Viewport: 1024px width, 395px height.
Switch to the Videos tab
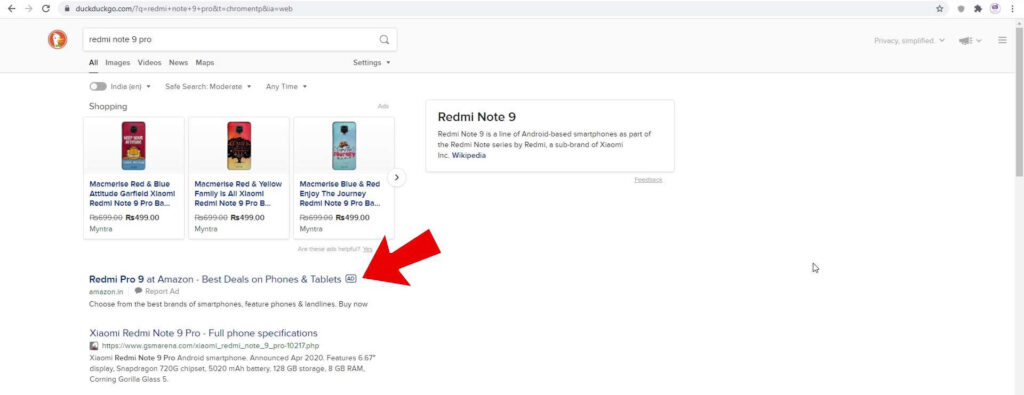point(150,63)
